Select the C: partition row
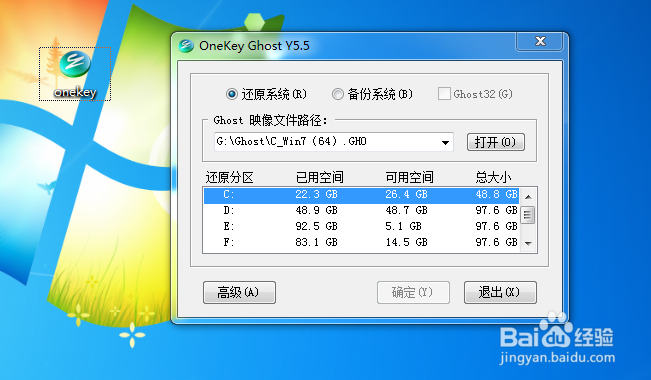Viewport: 651px width, 380px height. coord(361,195)
